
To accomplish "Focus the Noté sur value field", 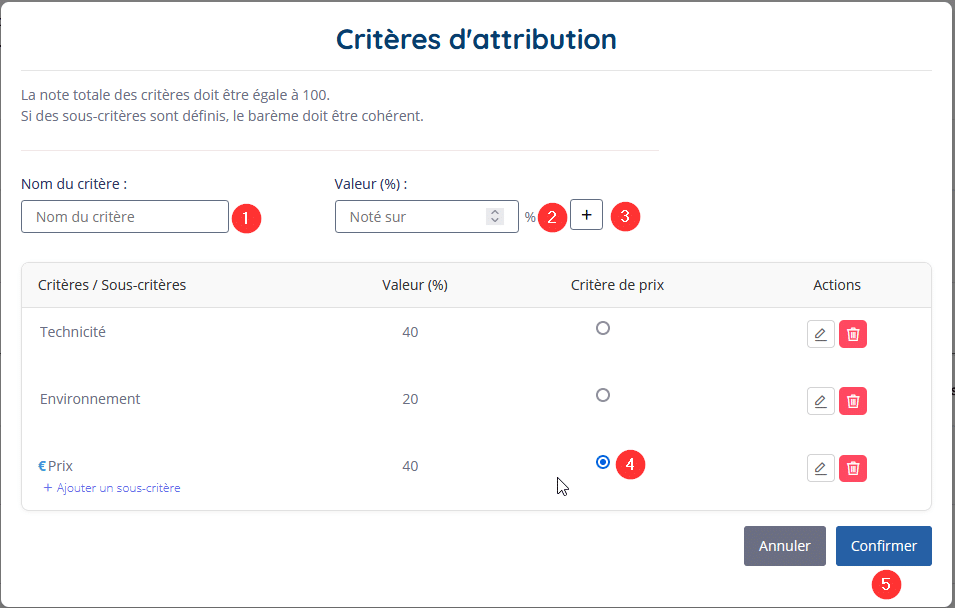I will click(426, 217).
